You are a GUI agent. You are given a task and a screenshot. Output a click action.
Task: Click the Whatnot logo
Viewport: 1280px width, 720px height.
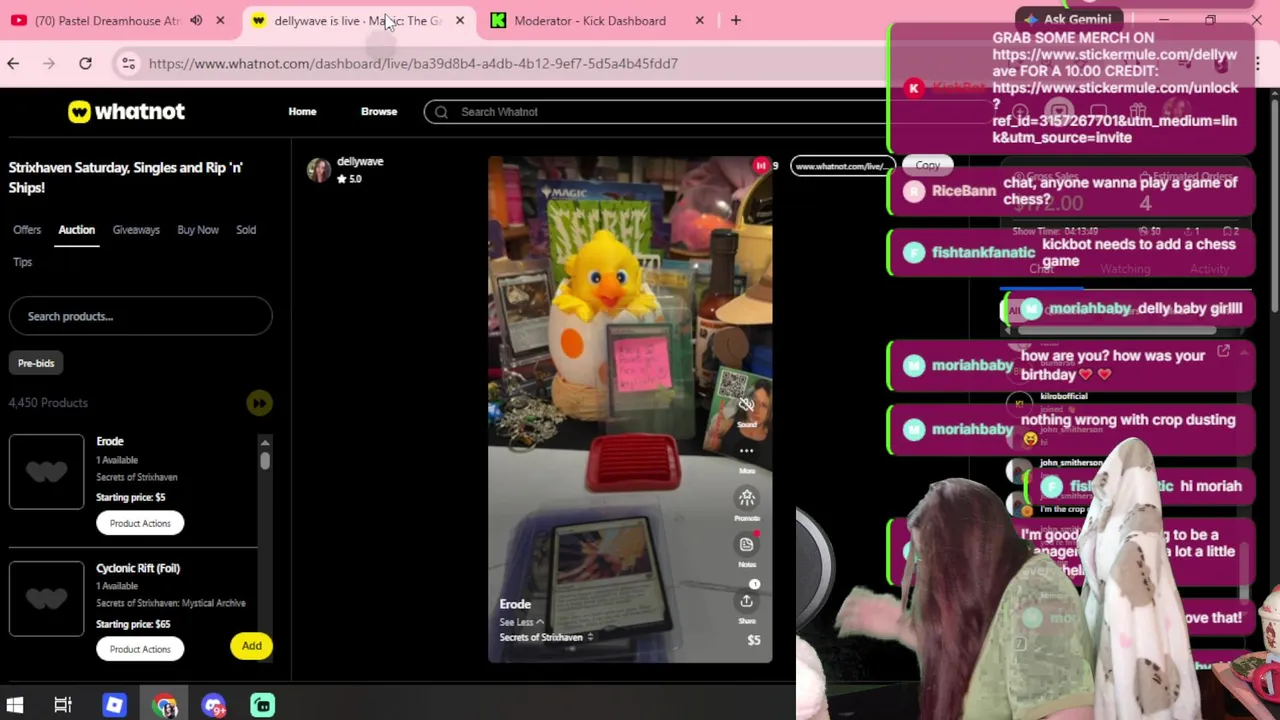click(x=126, y=112)
